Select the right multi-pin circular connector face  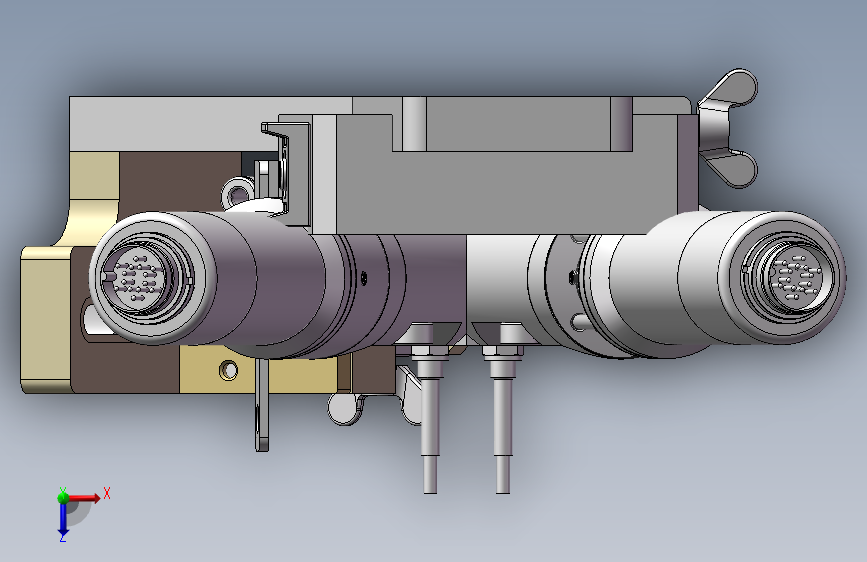(x=795, y=280)
